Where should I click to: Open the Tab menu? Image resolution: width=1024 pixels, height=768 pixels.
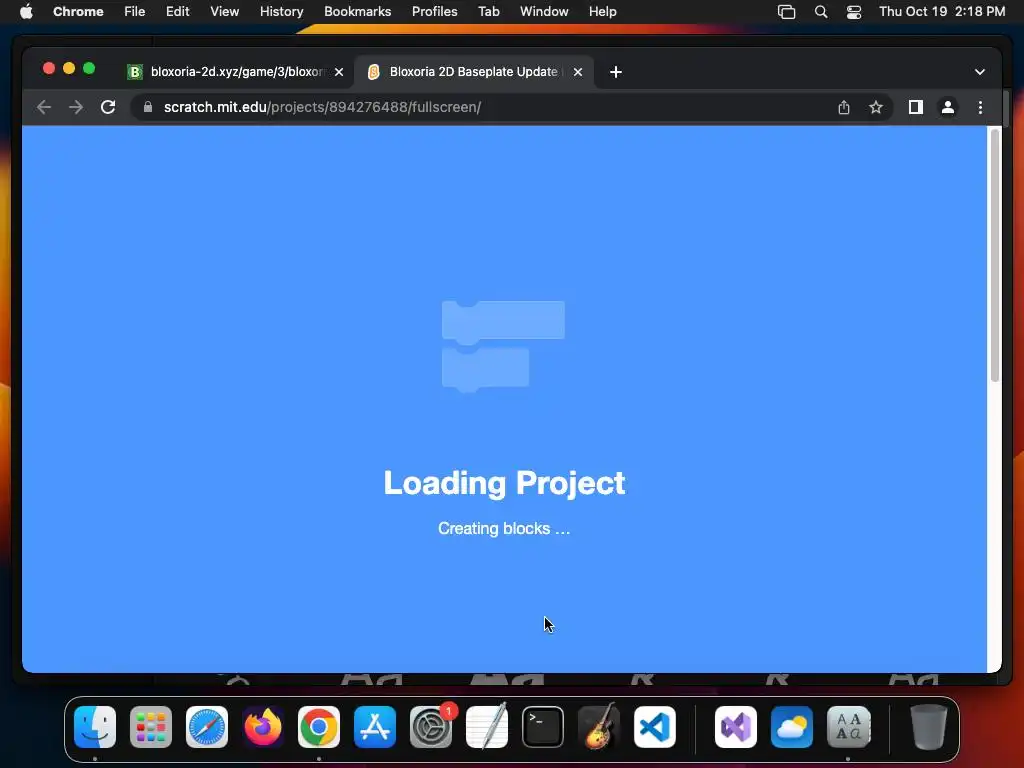[x=488, y=12]
